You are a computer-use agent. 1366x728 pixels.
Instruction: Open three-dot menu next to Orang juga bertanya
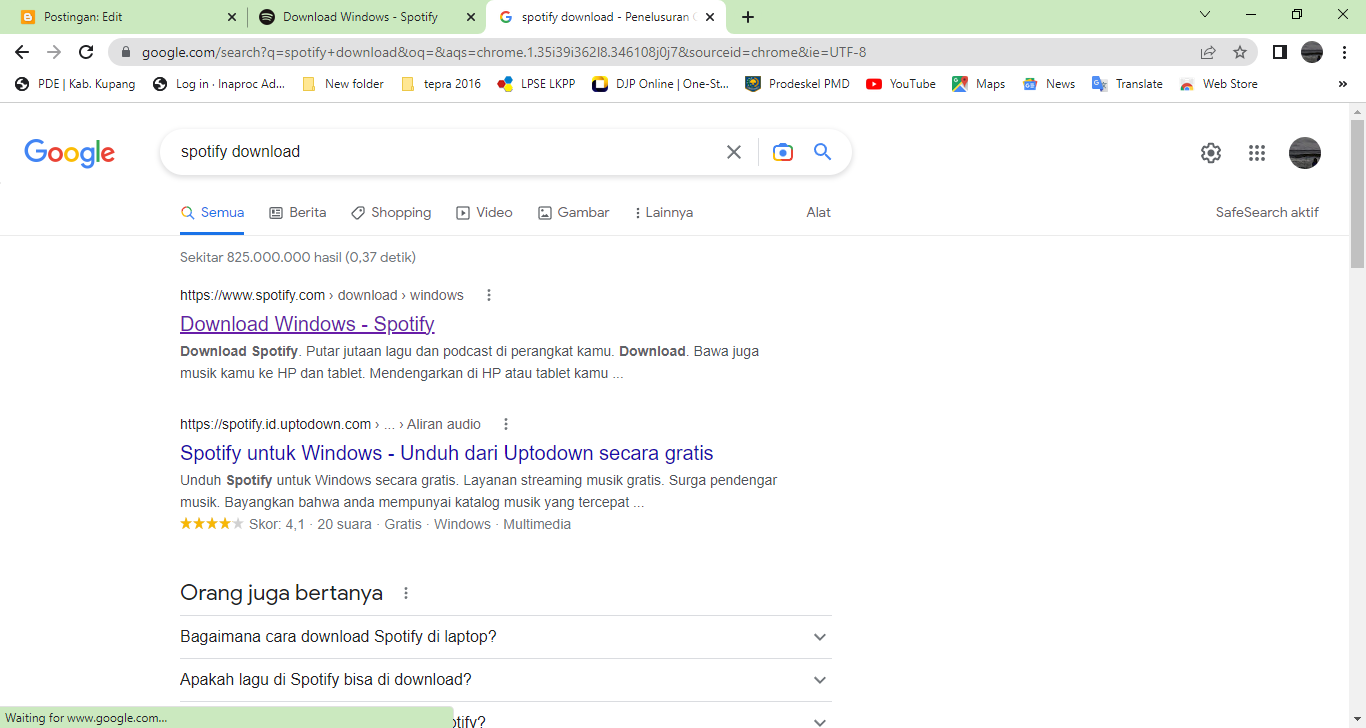tap(406, 593)
